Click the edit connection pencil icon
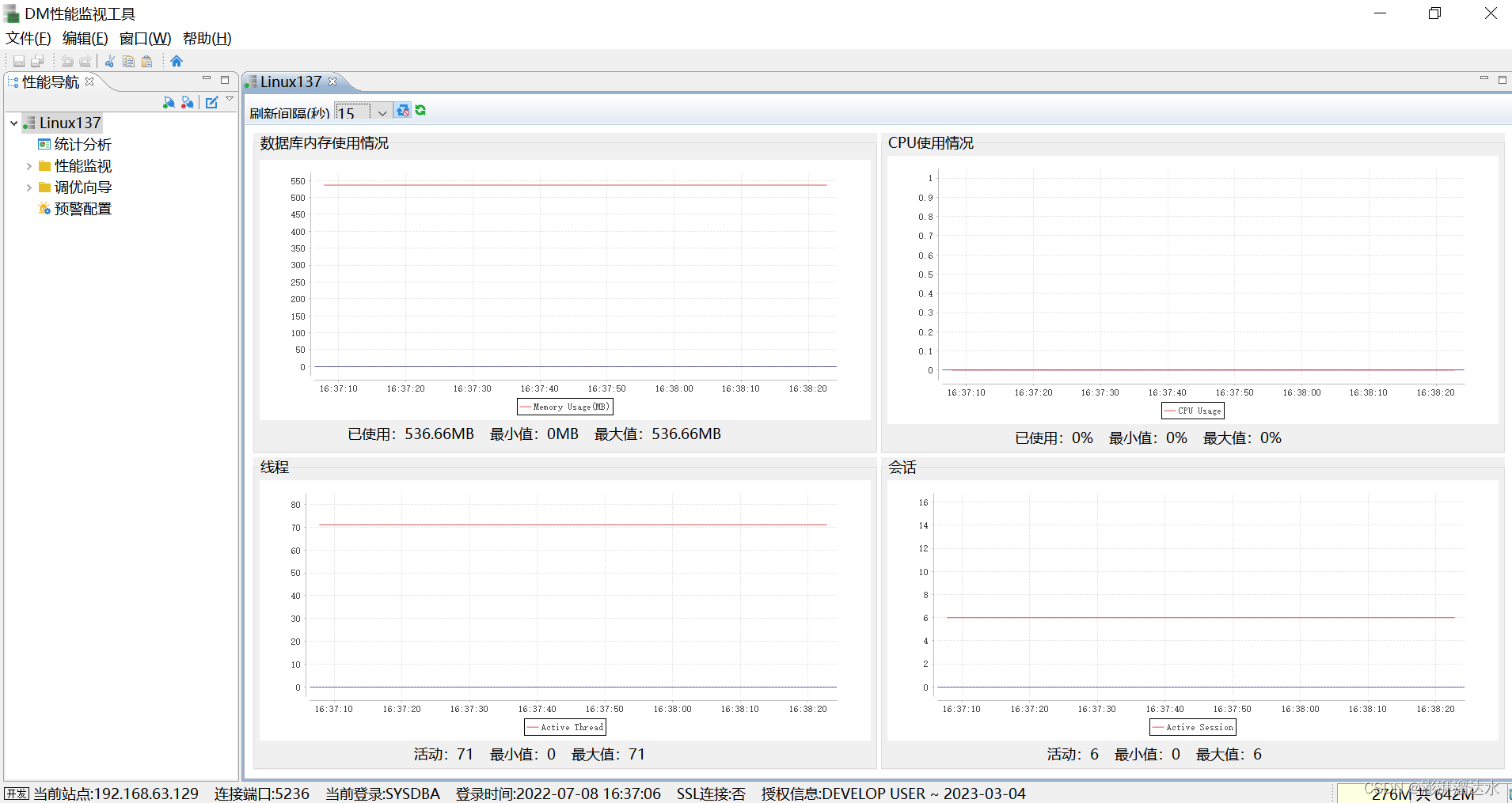This screenshot has height=803, width=1512. [211, 103]
